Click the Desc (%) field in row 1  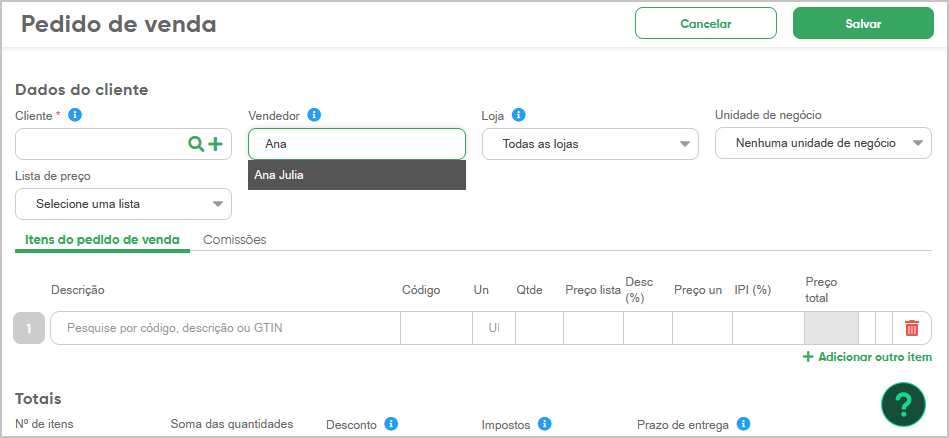pyautogui.click(x=648, y=328)
